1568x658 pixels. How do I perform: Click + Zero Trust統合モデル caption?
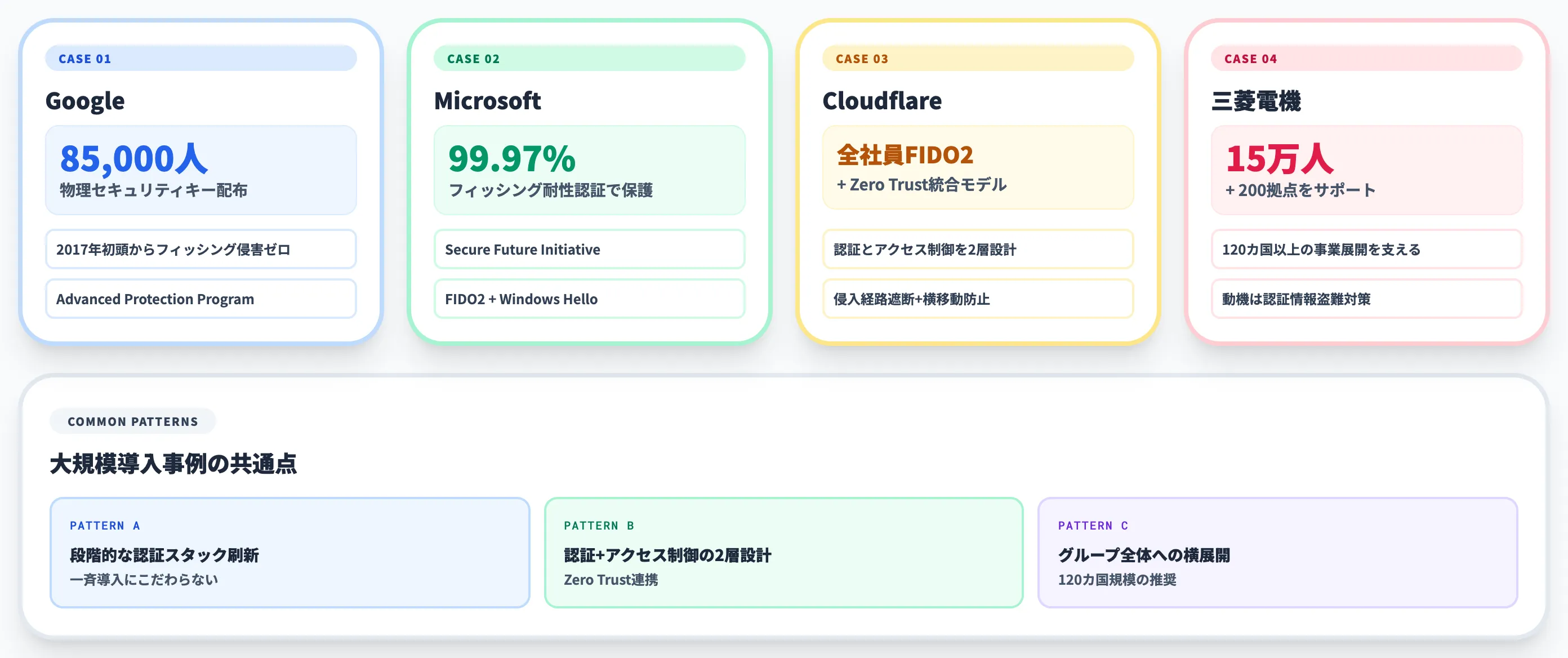pos(921,184)
